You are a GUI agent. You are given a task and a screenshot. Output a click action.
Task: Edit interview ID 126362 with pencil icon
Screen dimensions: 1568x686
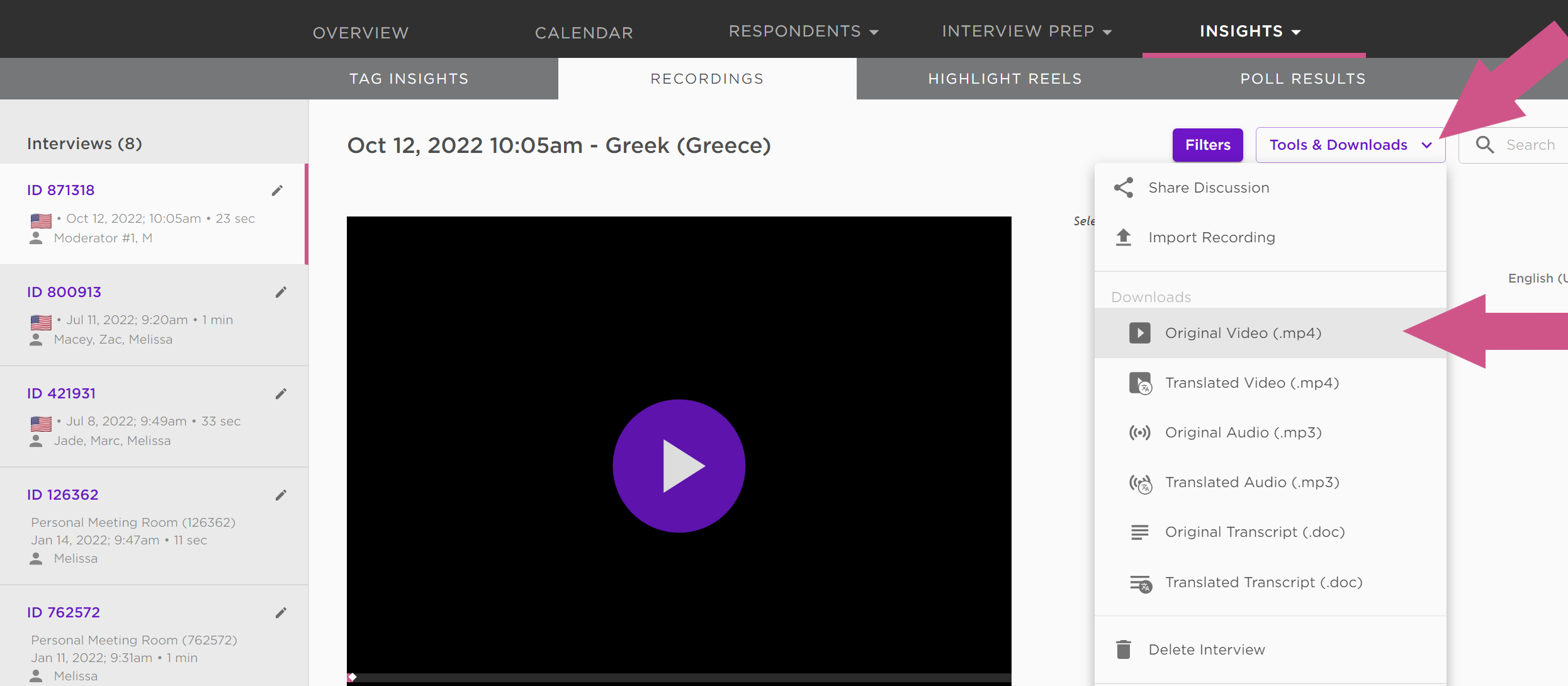tap(281, 495)
